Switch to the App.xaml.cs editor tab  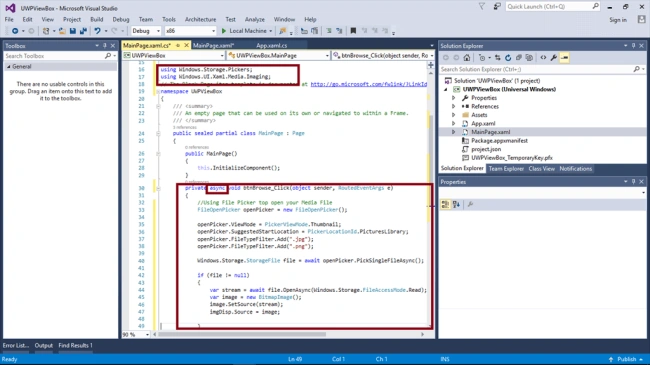pyautogui.click(x=272, y=45)
